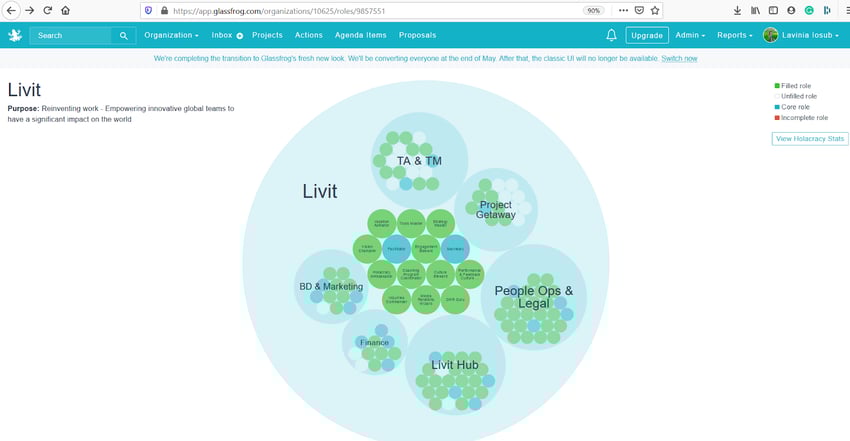Bookmark this page with the star
The width and height of the screenshot is (850, 441).
(x=655, y=10)
